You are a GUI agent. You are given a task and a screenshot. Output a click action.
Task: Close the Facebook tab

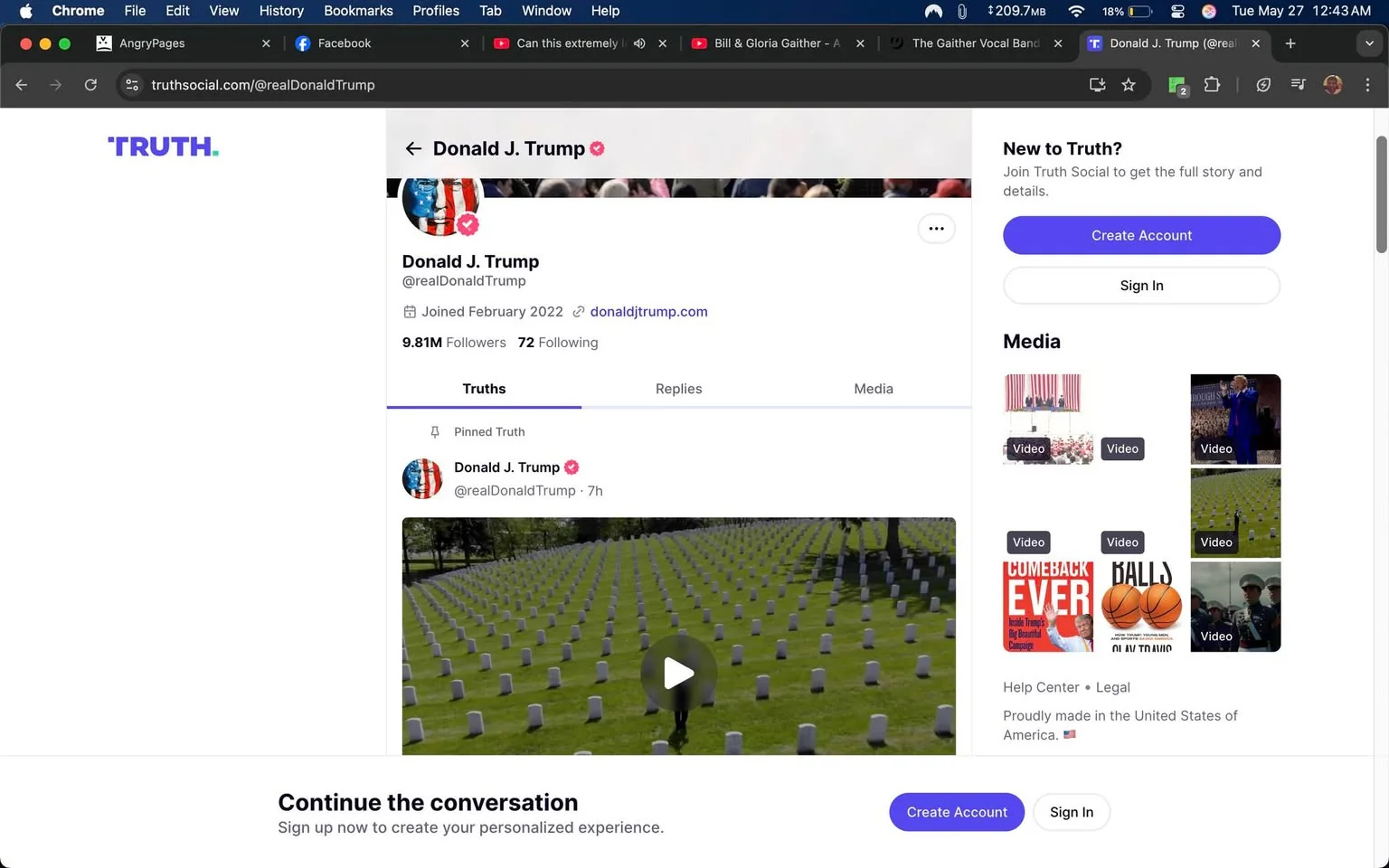pos(465,43)
